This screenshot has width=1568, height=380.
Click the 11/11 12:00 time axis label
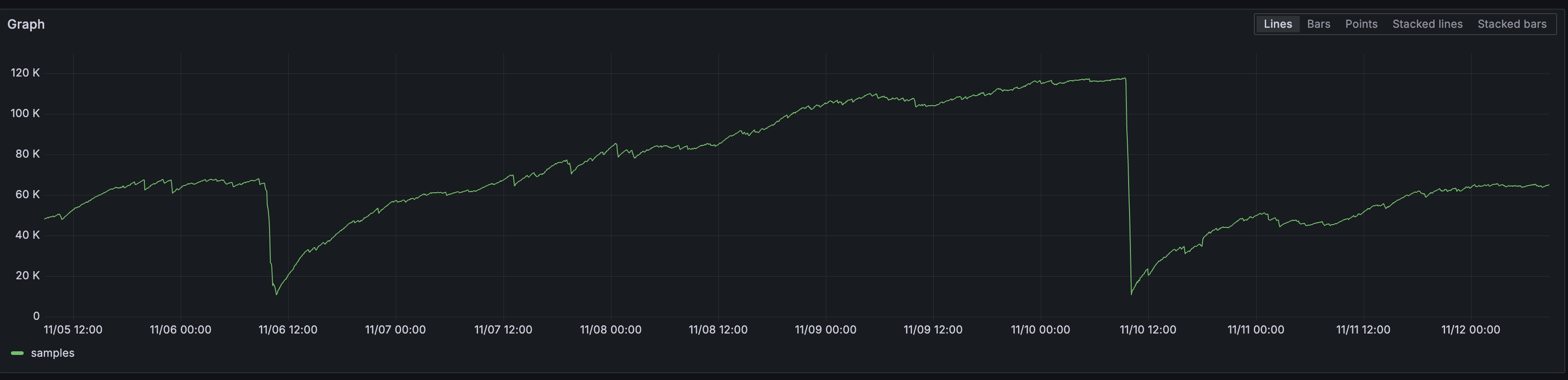point(1363,329)
